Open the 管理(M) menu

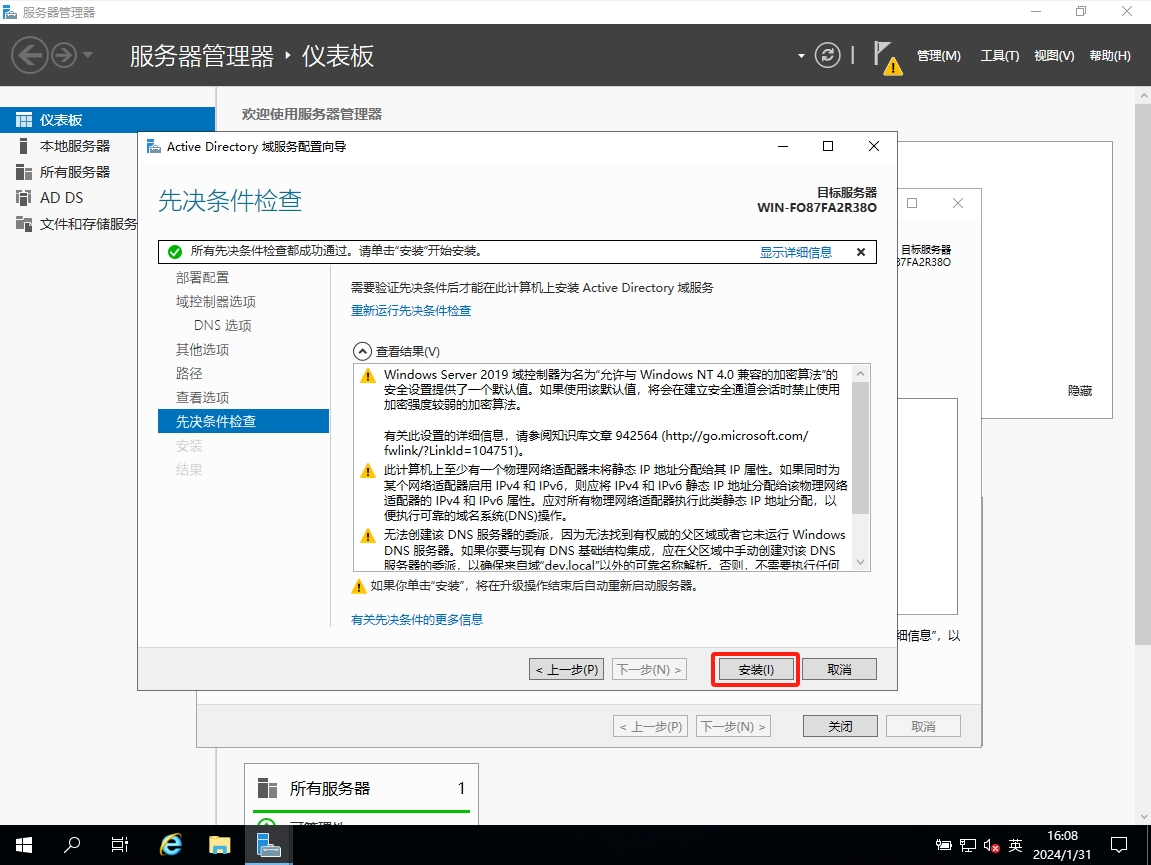coord(938,56)
